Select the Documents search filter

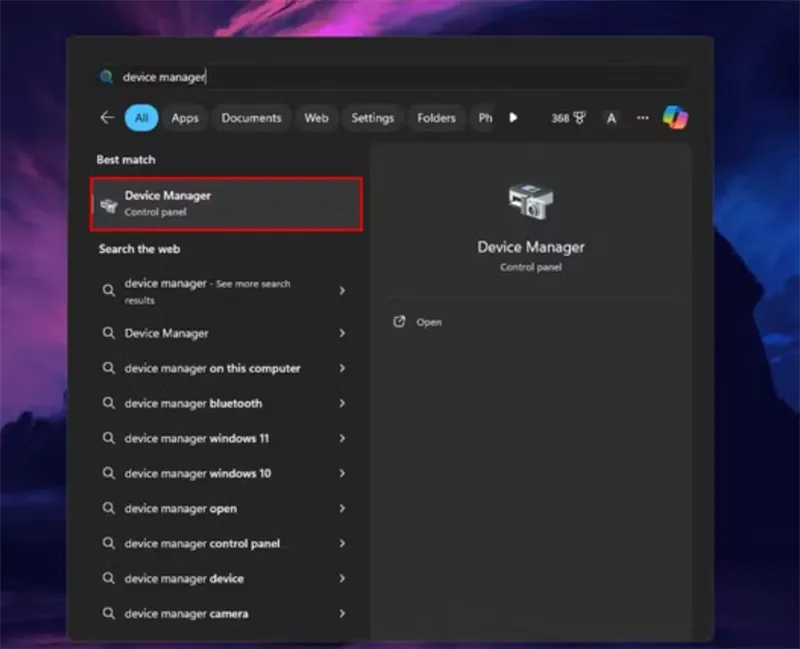coord(251,118)
